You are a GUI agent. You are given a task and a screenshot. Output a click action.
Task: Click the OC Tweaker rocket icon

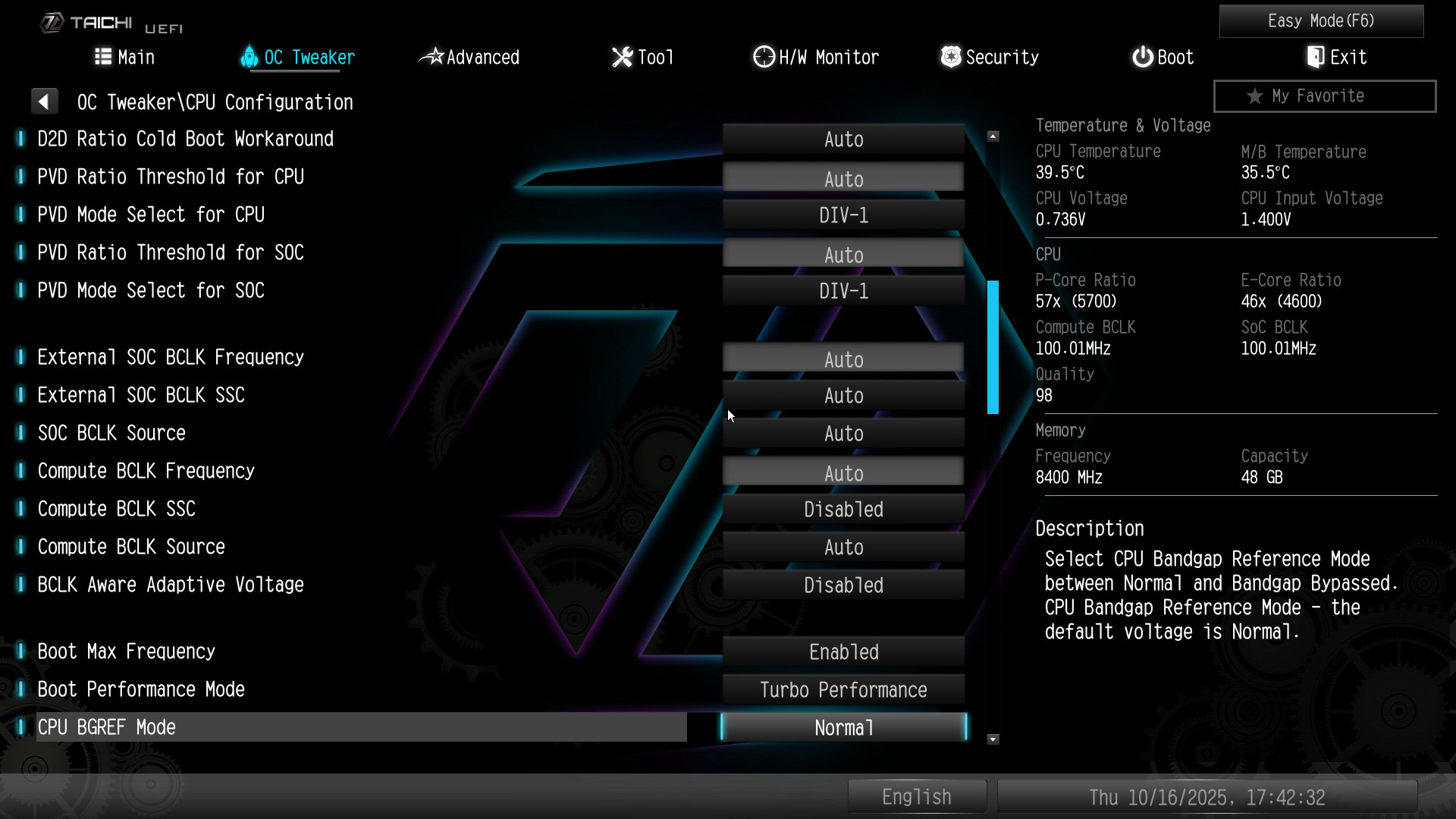(x=249, y=57)
